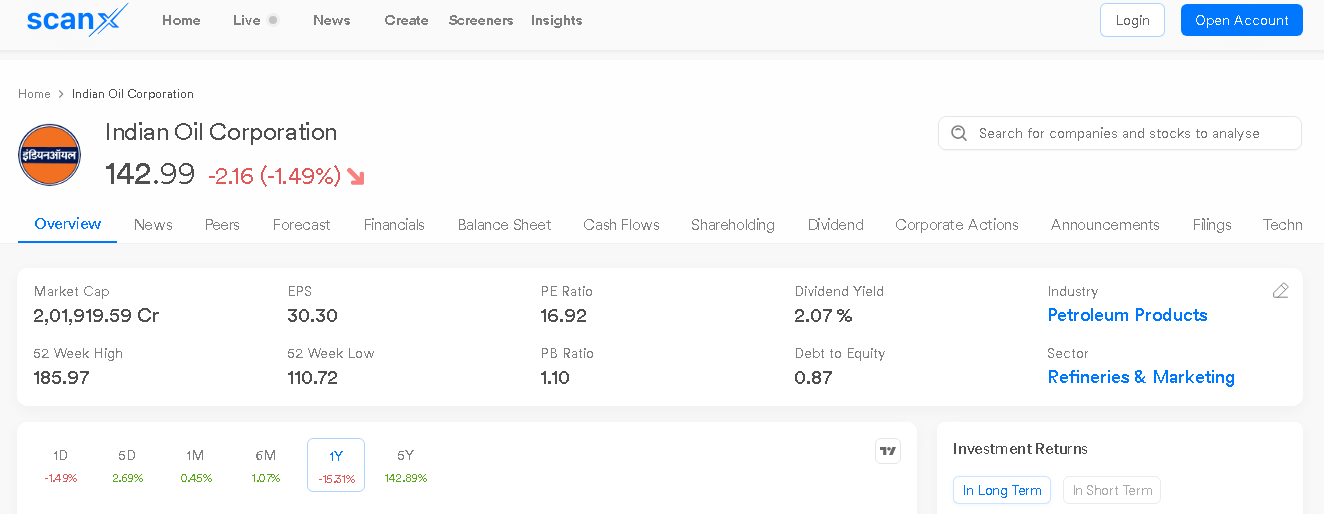Focus the company search field

point(1119,133)
